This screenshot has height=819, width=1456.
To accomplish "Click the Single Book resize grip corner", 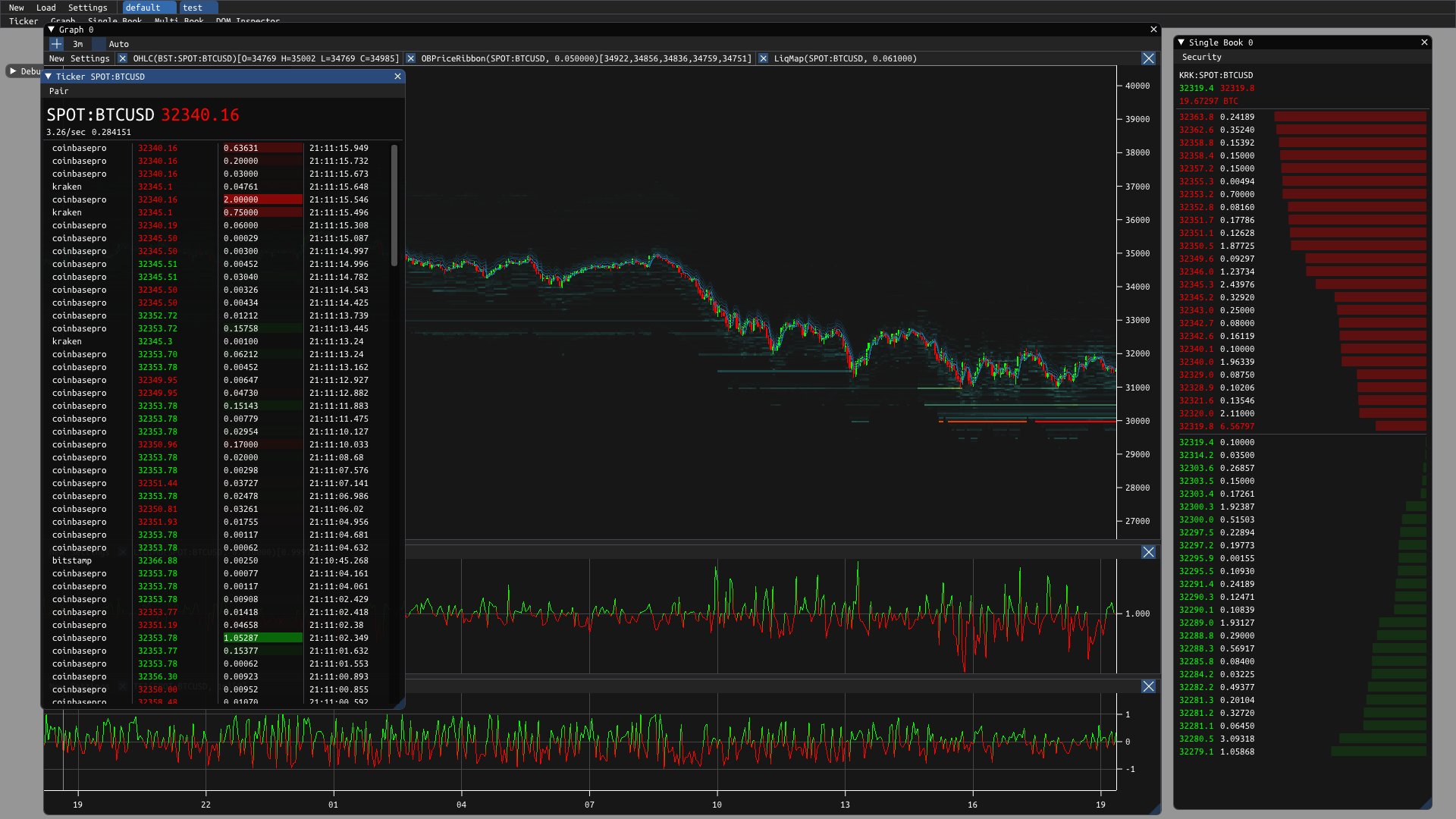I will [x=1426, y=804].
